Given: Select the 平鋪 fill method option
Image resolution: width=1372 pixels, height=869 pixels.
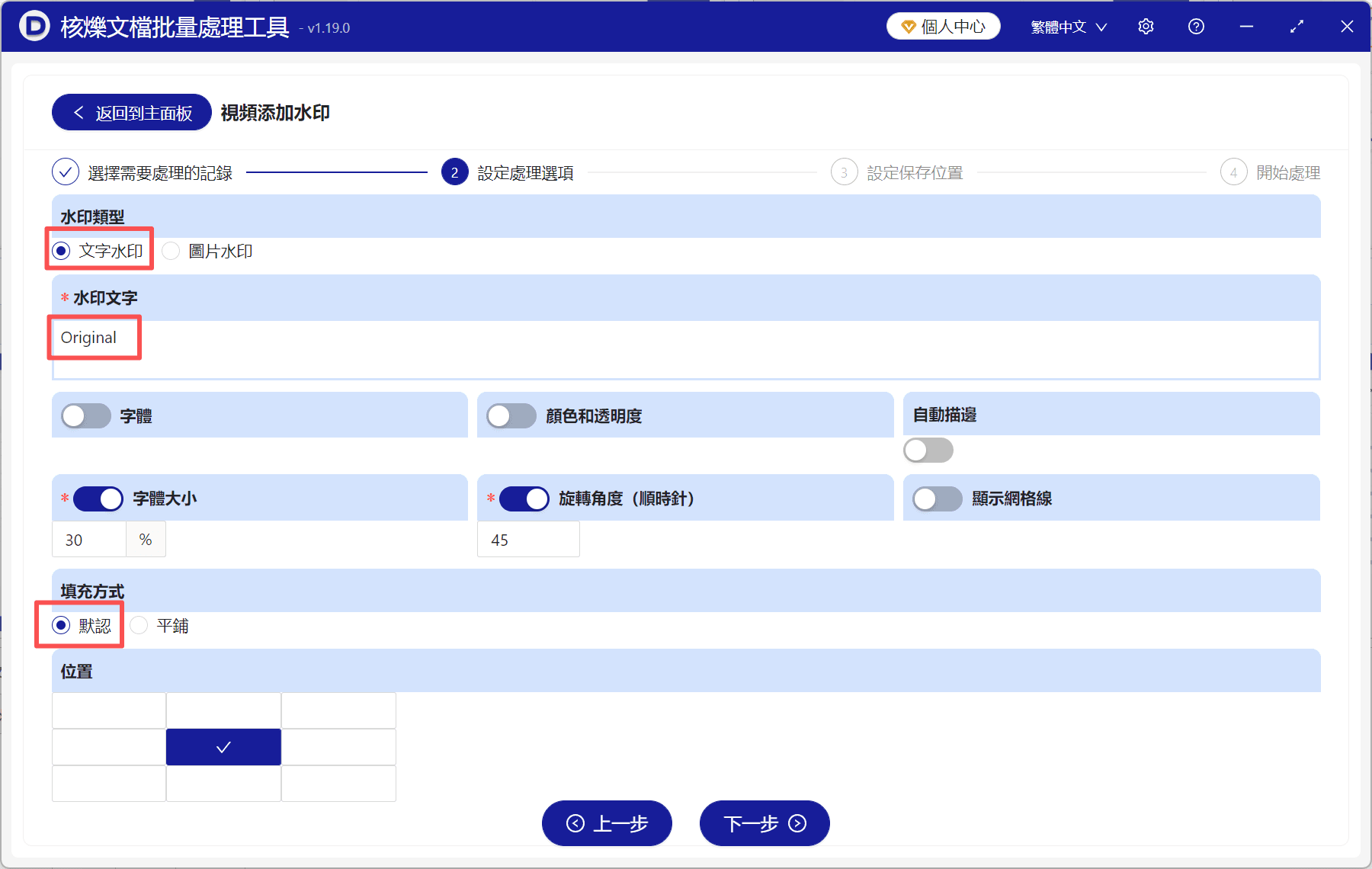Looking at the screenshot, I should (139, 625).
